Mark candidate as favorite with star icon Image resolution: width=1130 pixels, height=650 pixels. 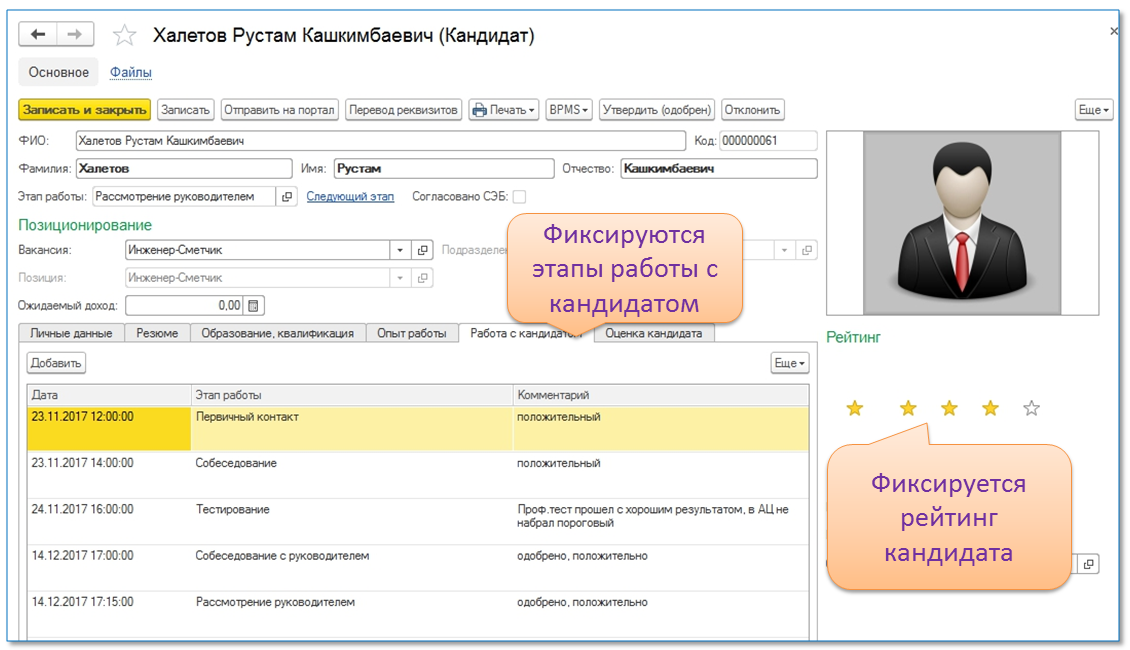pos(124,36)
